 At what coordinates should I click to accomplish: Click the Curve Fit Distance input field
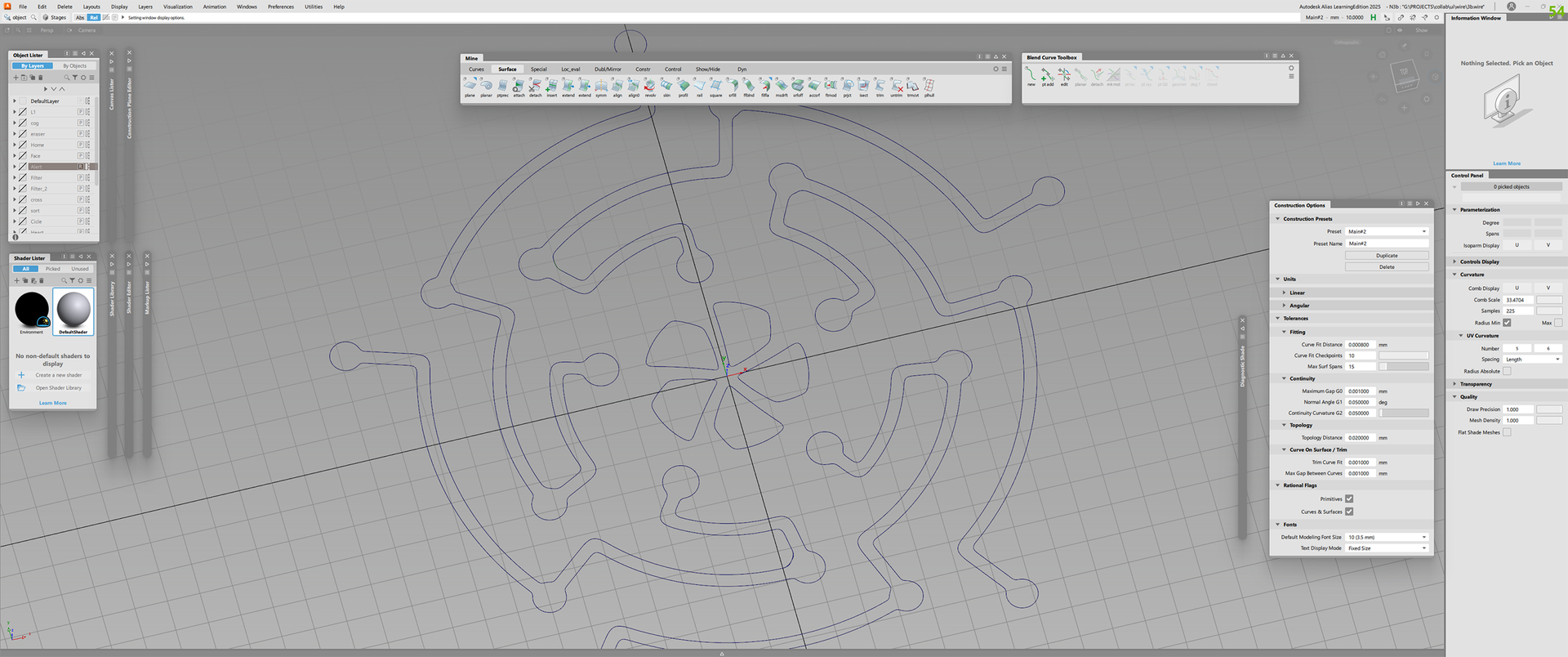(x=1361, y=345)
